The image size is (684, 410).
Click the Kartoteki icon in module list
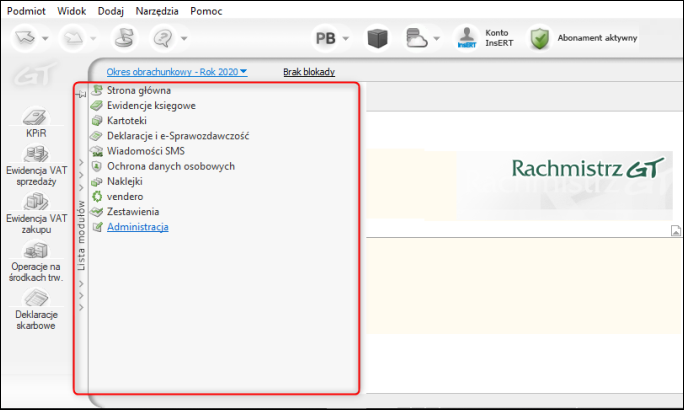pyautogui.click(x=97, y=120)
